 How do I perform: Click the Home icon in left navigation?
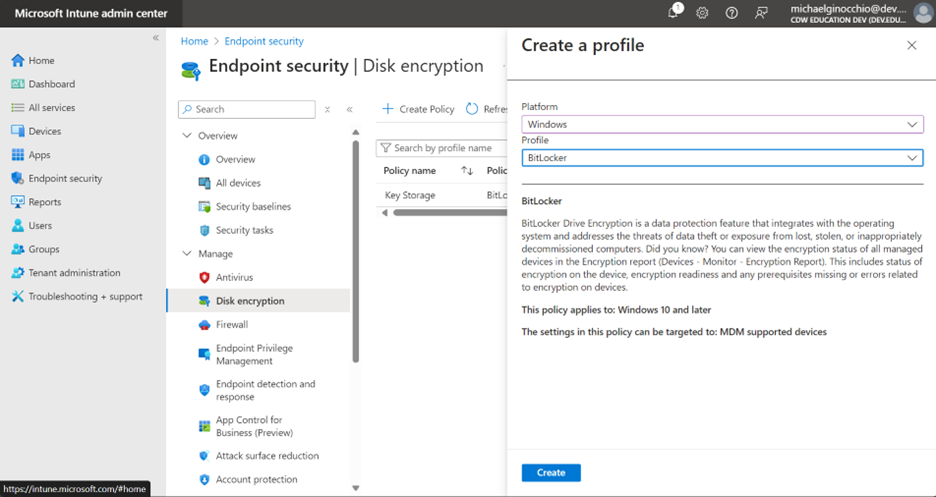[18, 61]
